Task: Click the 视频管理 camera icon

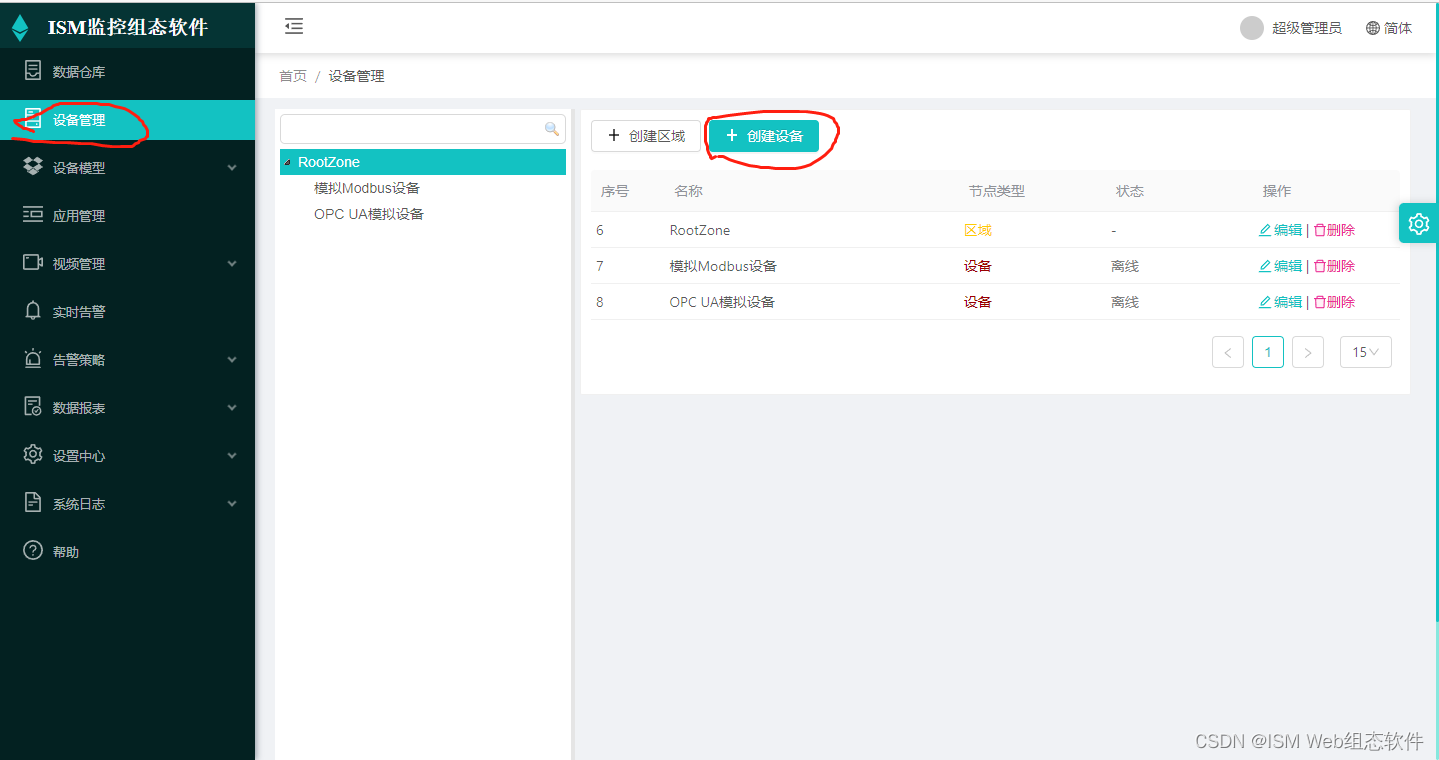Action: point(33,263)
